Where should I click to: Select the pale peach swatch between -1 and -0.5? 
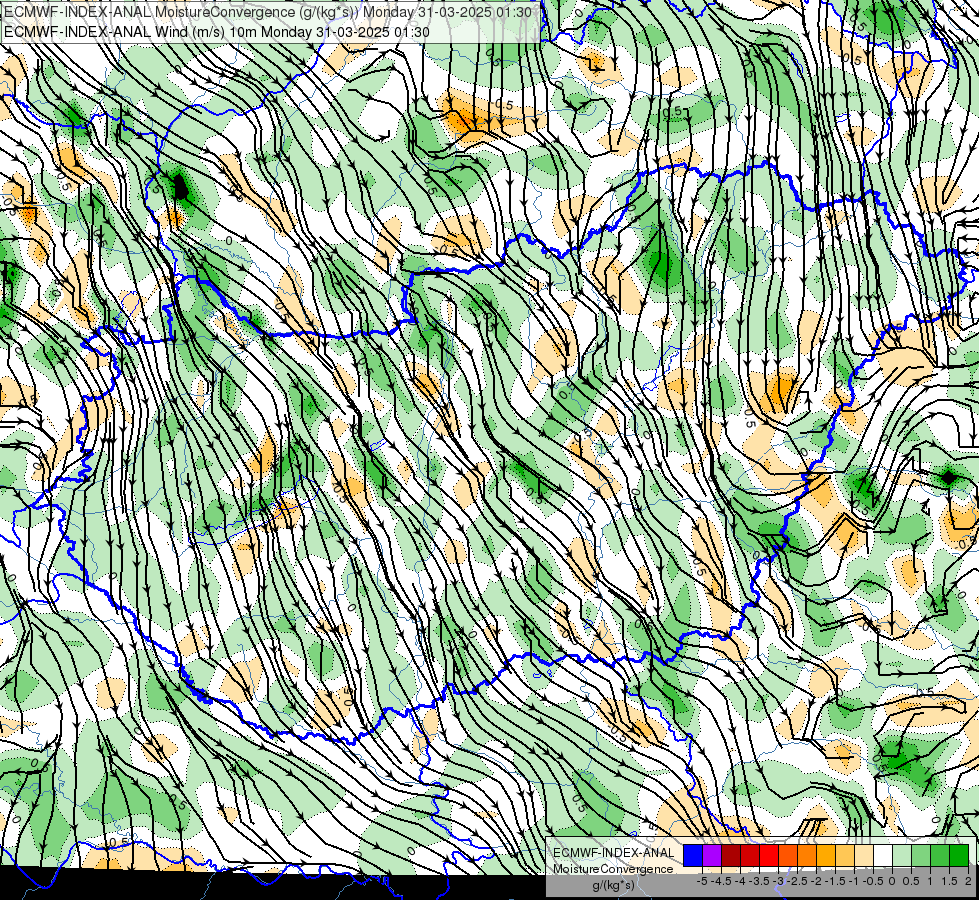pyautogui.click(x=864, y=855)
